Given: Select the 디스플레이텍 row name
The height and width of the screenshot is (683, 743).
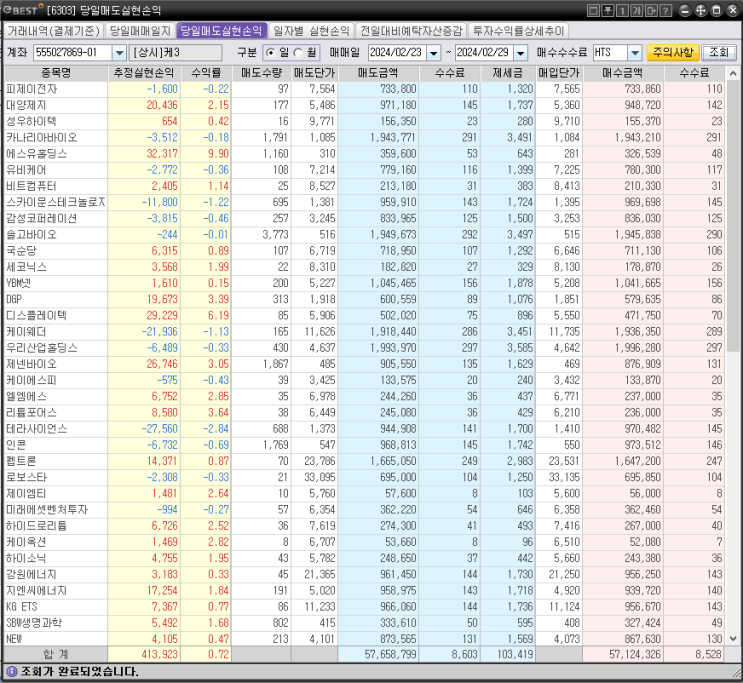Looking at the screenshot, I should click(x=36, y=315).
